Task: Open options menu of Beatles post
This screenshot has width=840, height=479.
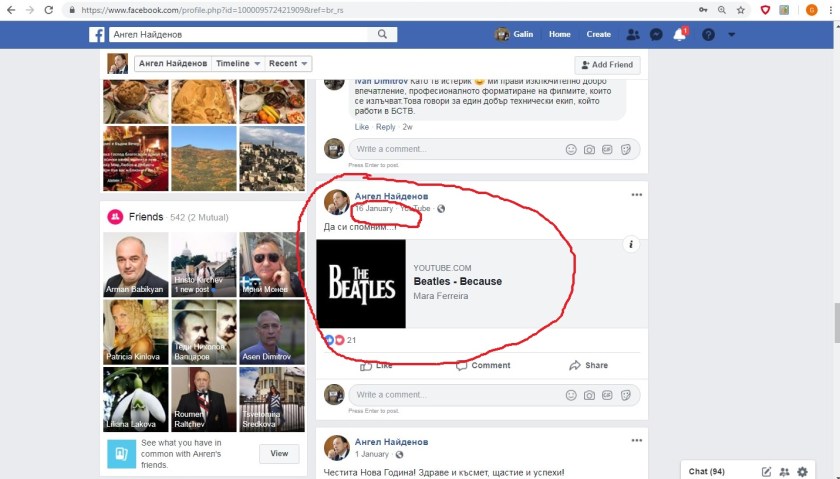Action: (x=636, y=195)
